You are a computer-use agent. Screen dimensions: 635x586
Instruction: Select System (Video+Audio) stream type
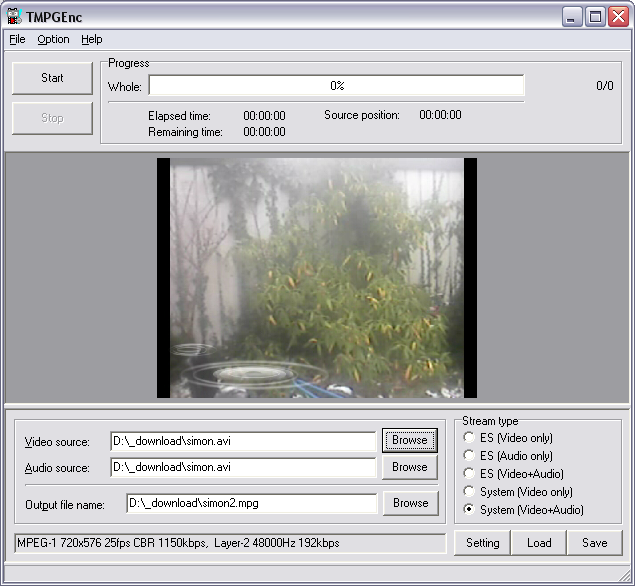click(524, 509)
